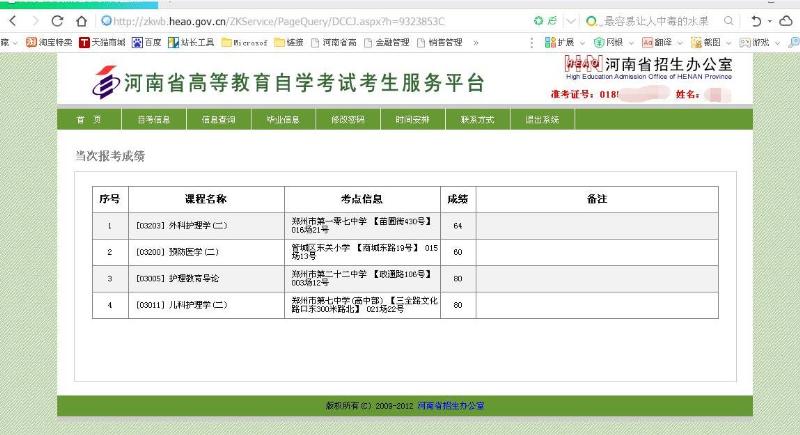Click the 备注 column header
Viewport: 800px width, 435px height.
click(597, 199)
